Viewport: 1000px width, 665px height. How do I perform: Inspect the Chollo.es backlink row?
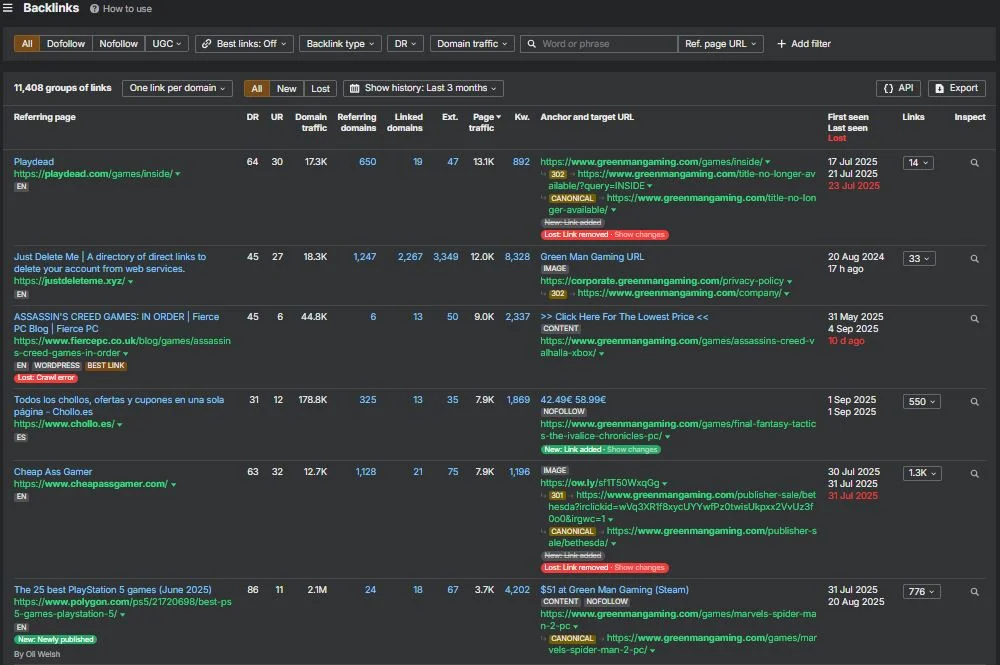click(x=974, y=402)
